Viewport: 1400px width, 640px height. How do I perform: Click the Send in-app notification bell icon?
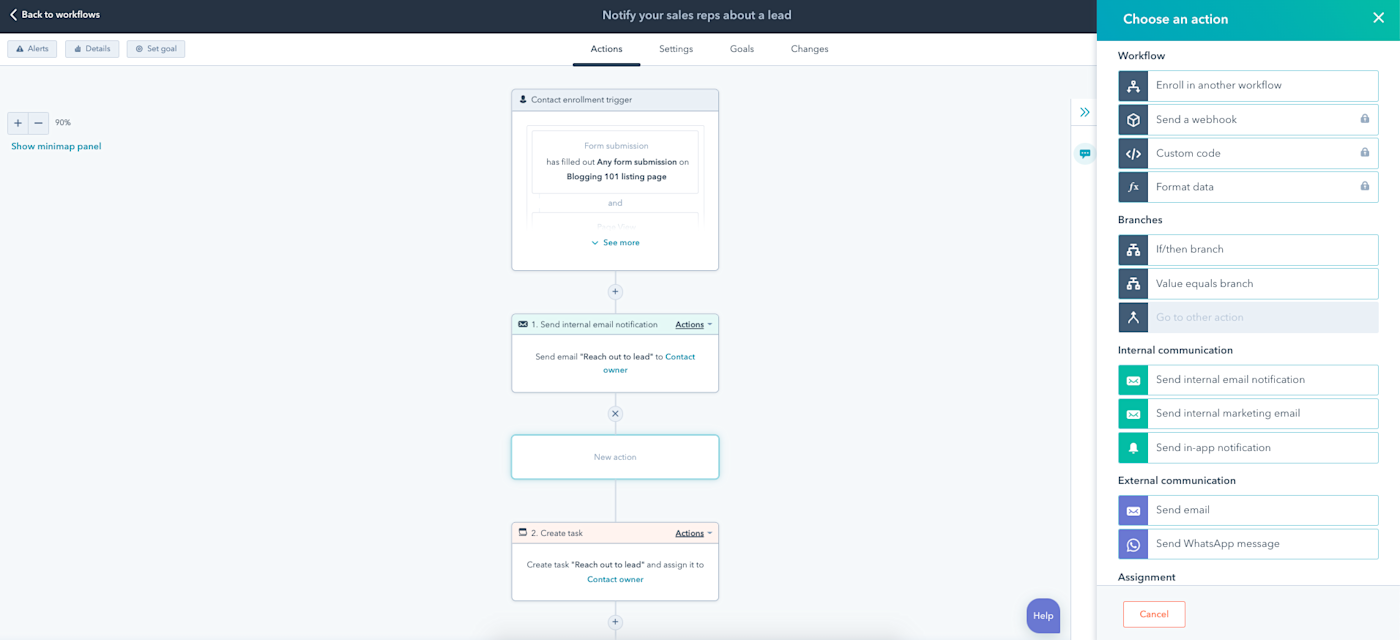tap(1133, 448)
